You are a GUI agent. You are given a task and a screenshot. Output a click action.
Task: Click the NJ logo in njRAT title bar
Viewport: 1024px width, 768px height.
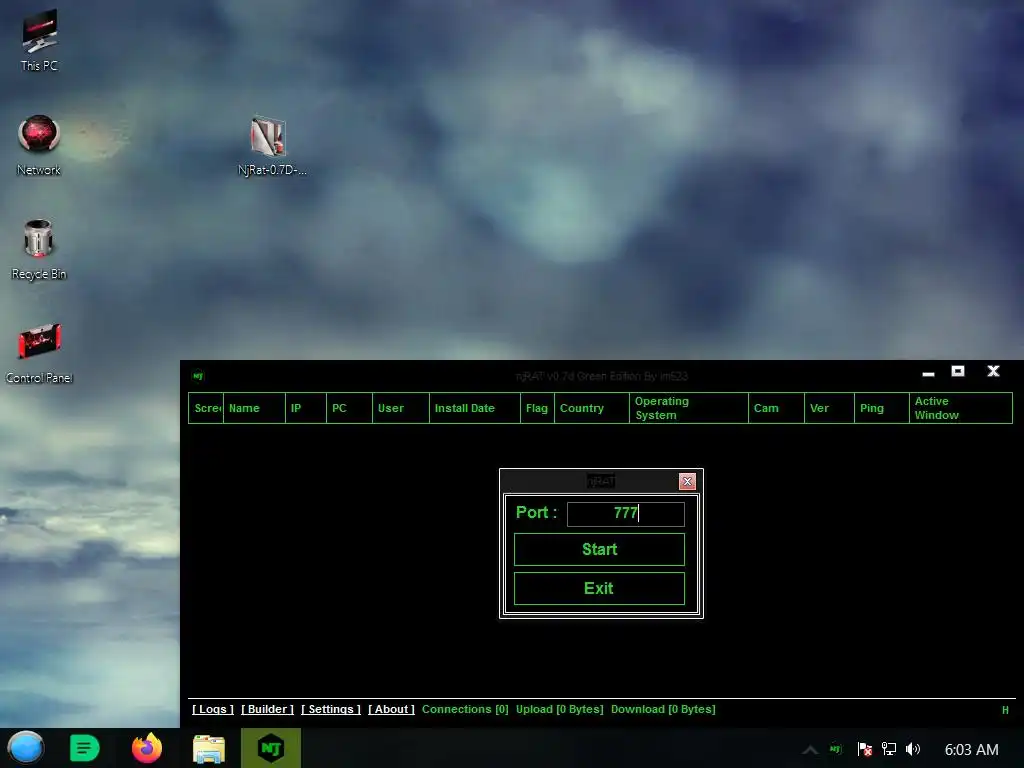pos(198,376)
